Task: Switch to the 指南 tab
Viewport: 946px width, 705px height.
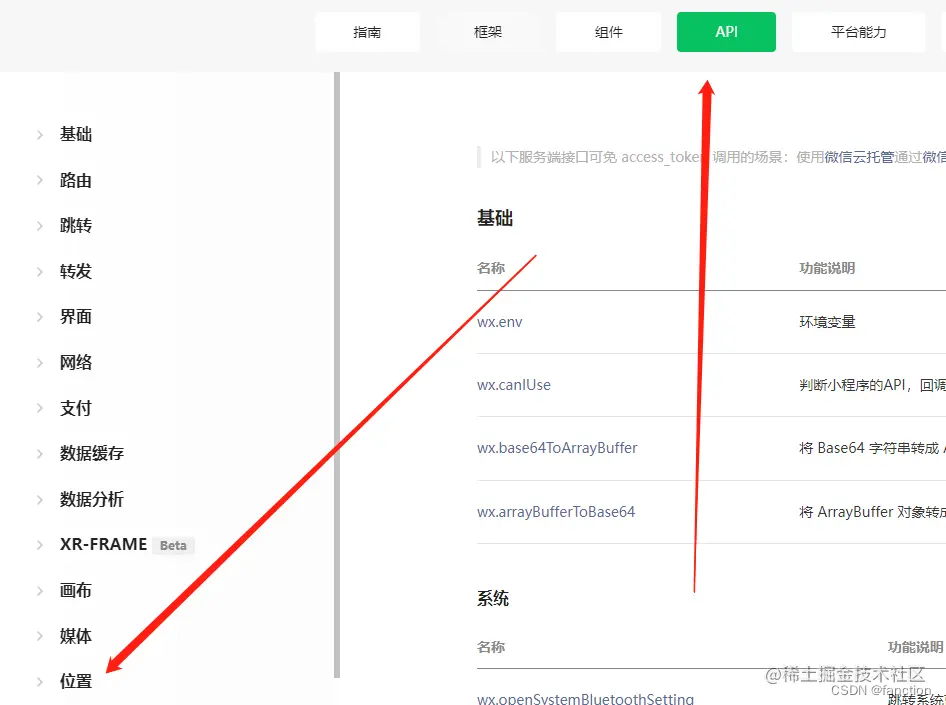Action: 367,31
